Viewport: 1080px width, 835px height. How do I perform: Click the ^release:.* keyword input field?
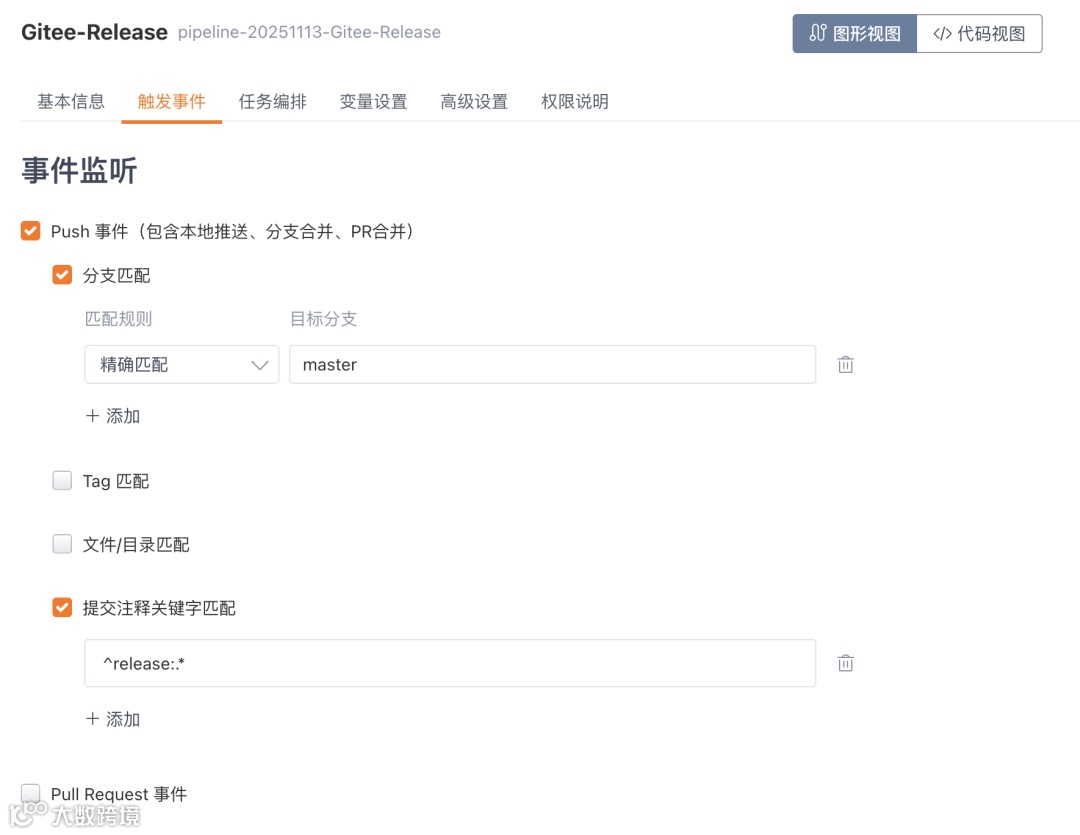pyautogui.click(x=450, y=663)
